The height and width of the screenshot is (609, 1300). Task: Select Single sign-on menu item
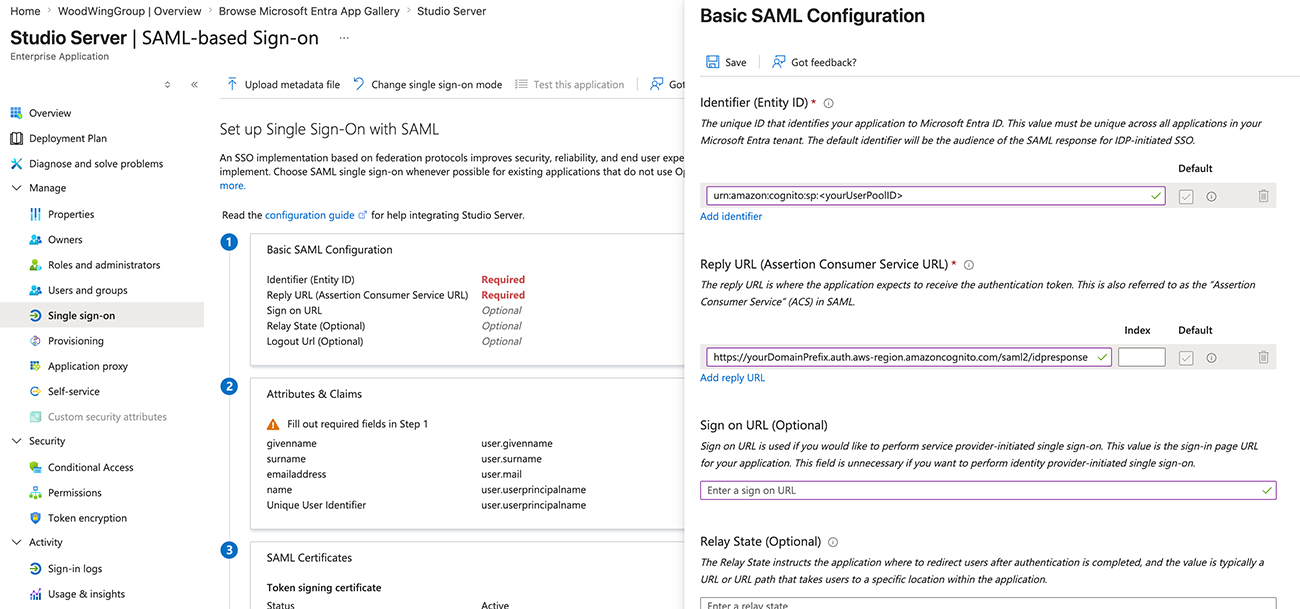(x=102, y=315)
